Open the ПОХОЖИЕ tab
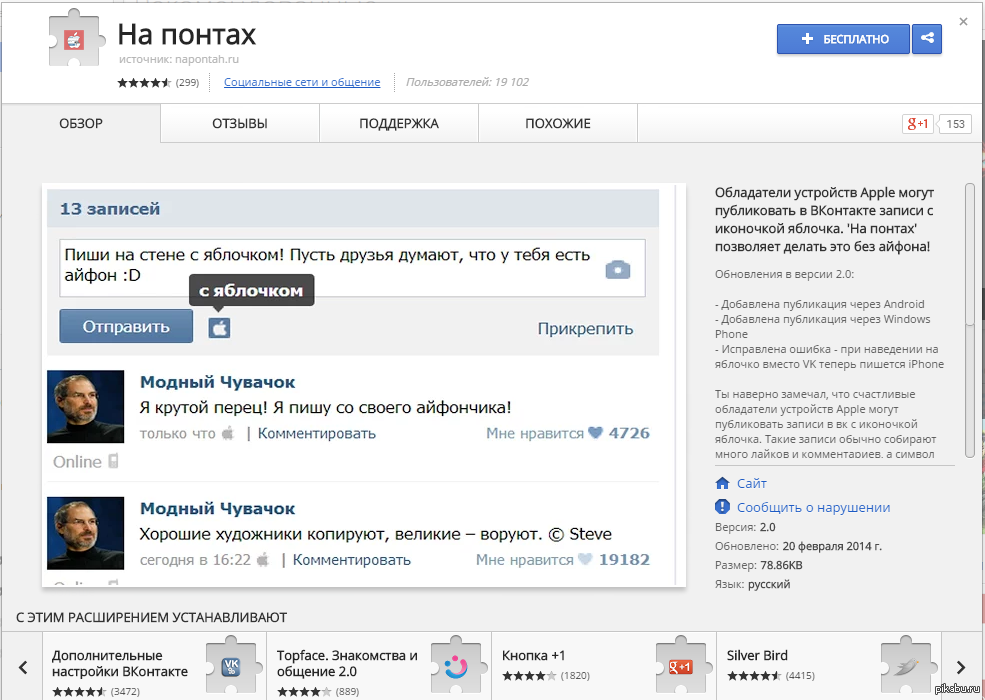The width and height of the screenshot is (985, 700). pos(558,124)
